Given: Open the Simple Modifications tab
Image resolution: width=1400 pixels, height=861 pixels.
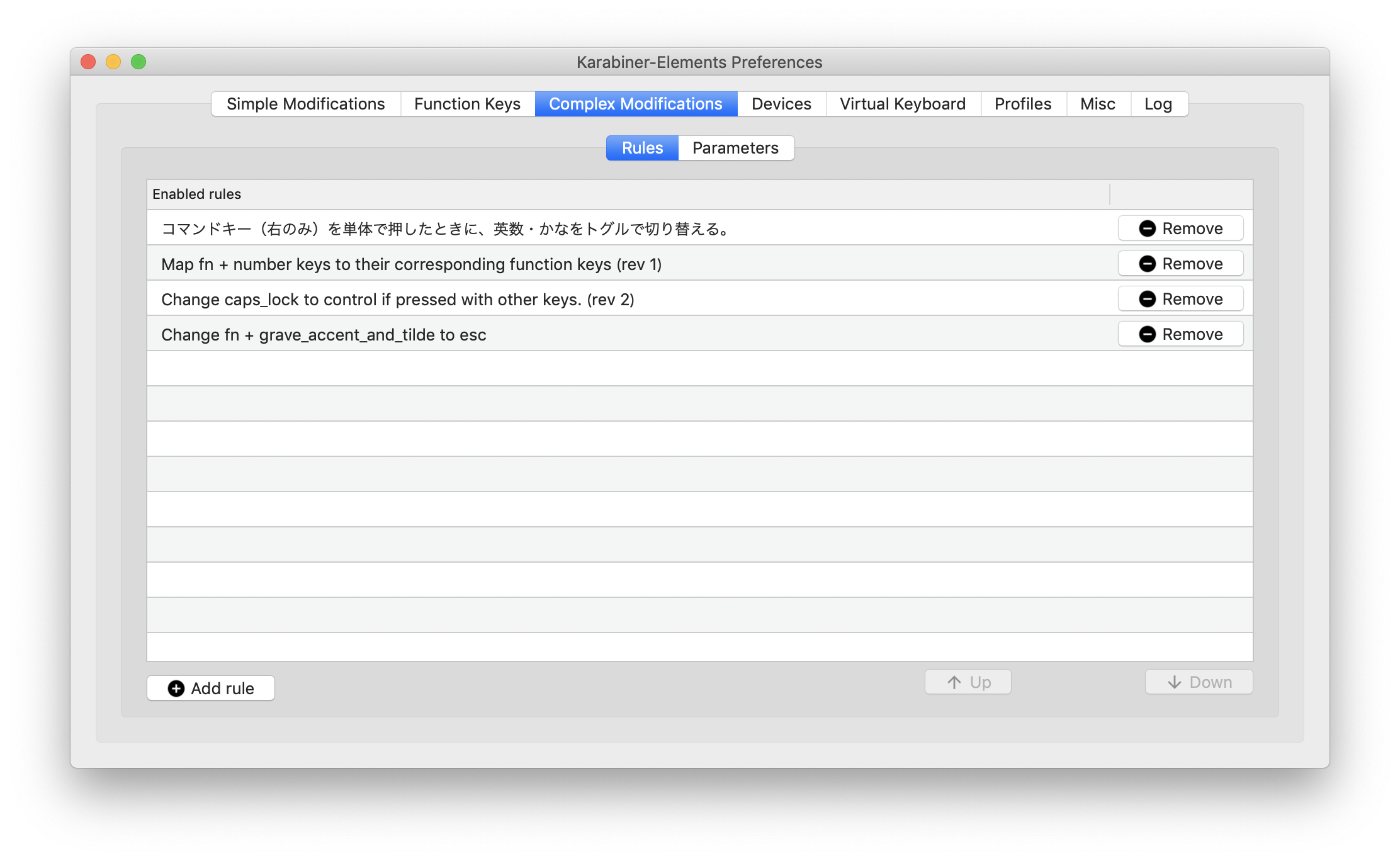Looking at the screenshot, I should 306,104.
